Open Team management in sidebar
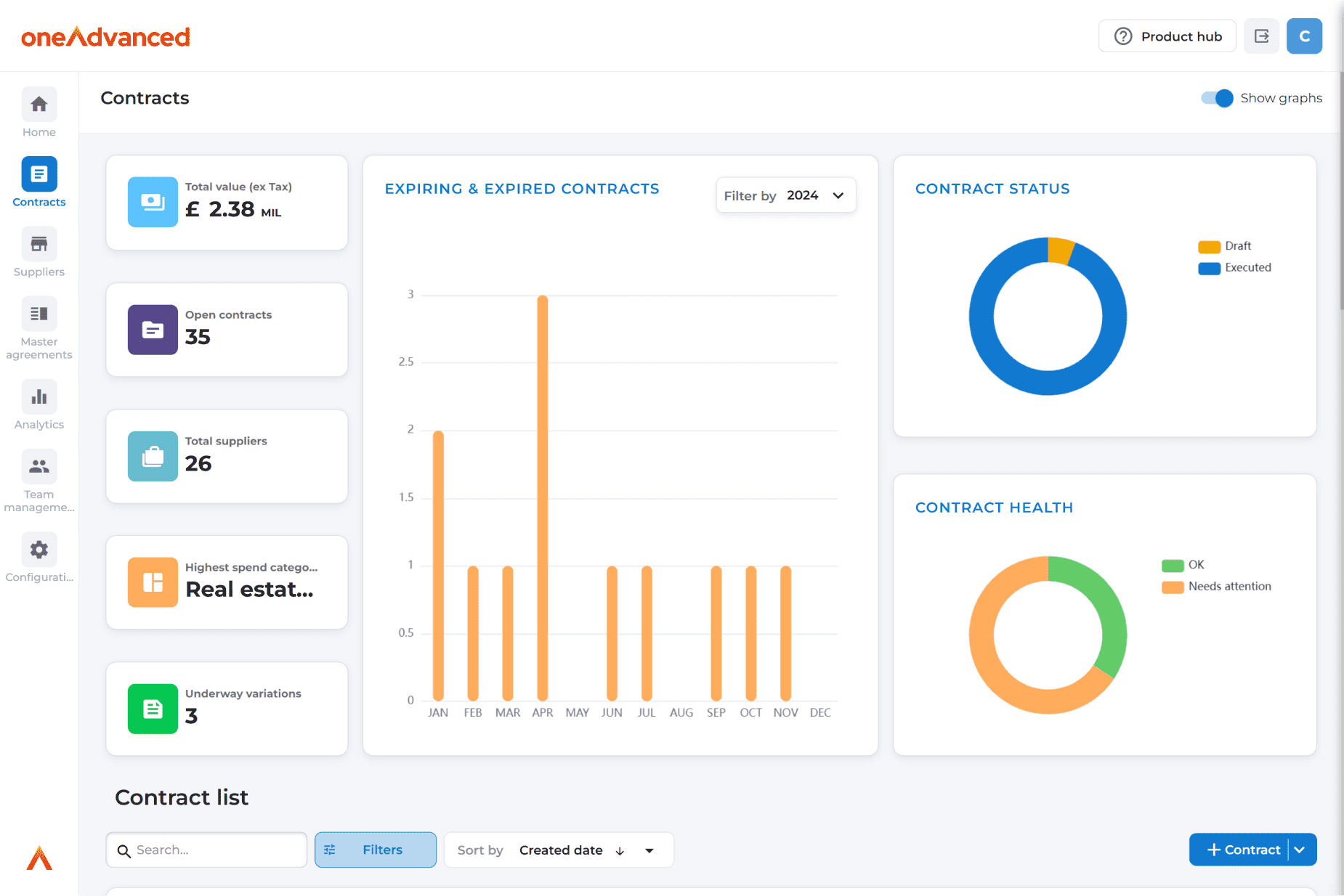The height and width of the screenshot is (896, 1344). (x=39, y=468)
